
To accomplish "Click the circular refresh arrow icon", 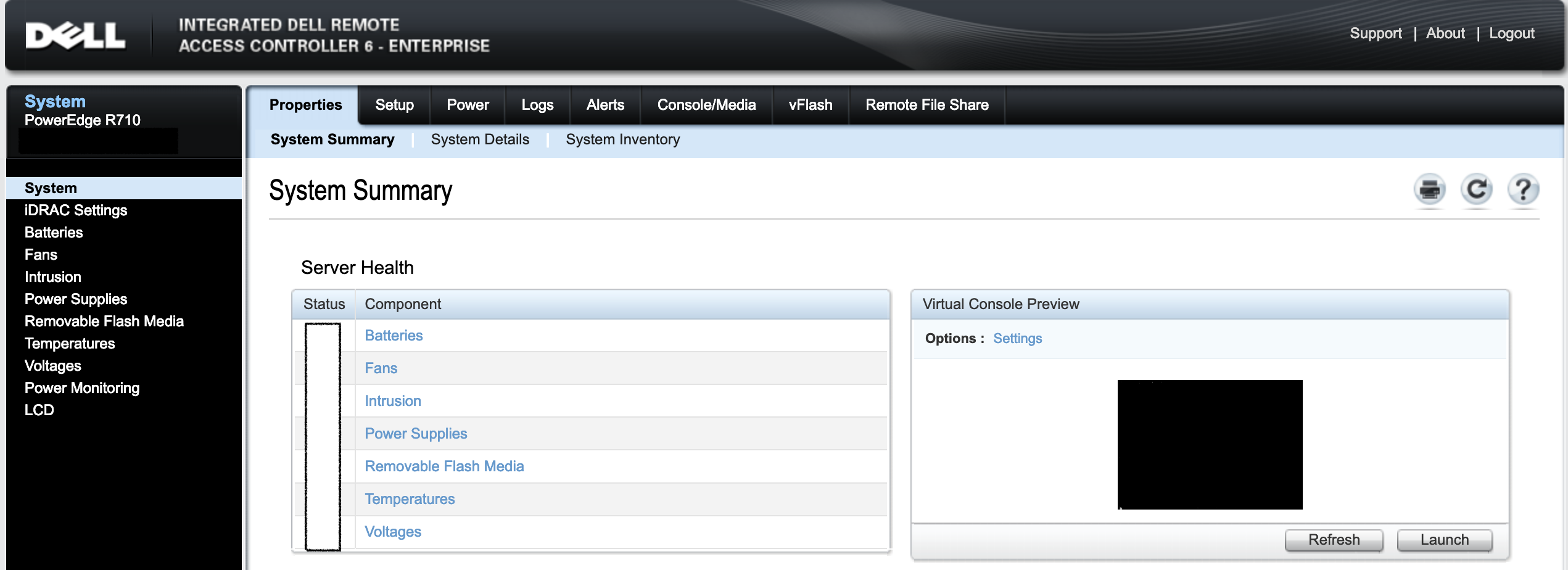I will [1476, 189].
